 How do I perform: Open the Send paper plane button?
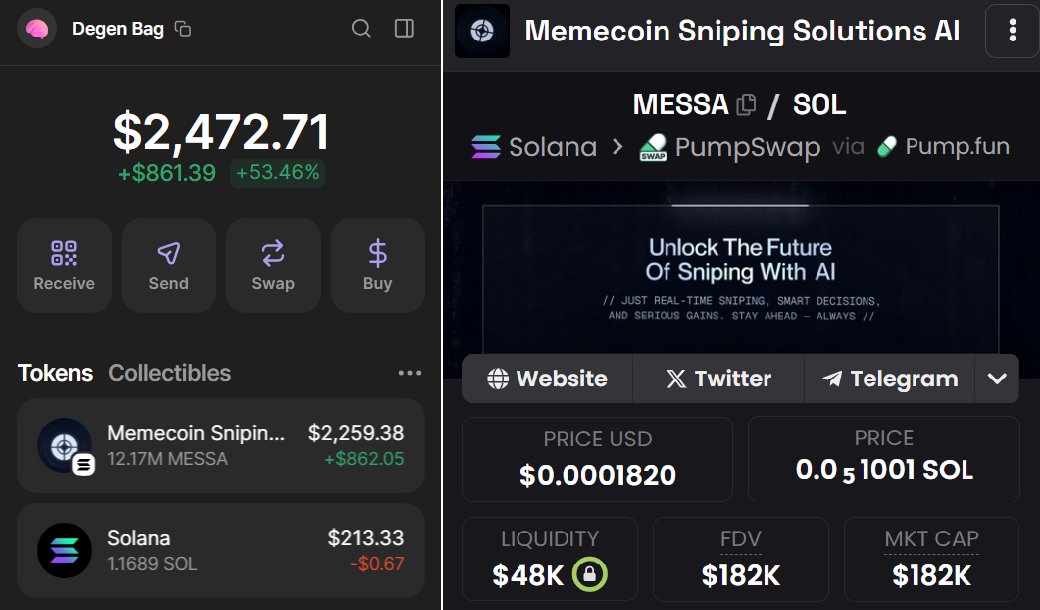click(x=168, y=265)
